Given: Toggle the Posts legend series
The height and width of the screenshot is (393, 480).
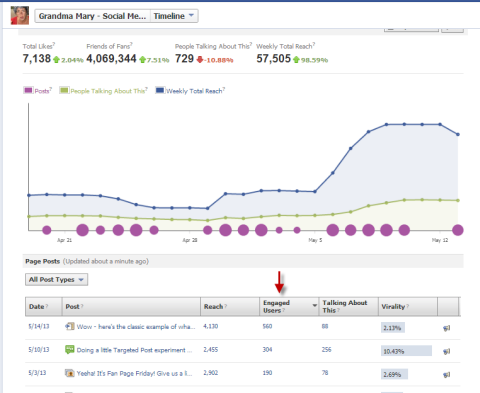Looking at the screenshot, I should 38,91.
